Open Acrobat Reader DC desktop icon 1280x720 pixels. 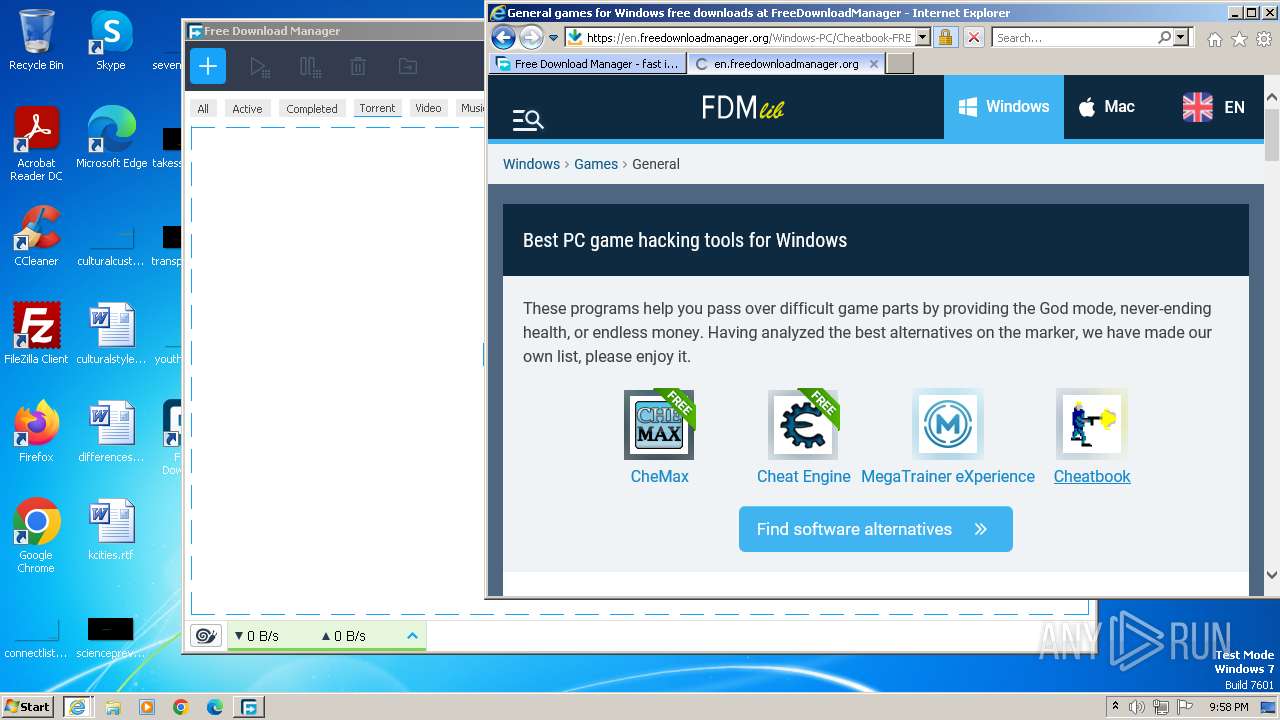click(36, 144)
